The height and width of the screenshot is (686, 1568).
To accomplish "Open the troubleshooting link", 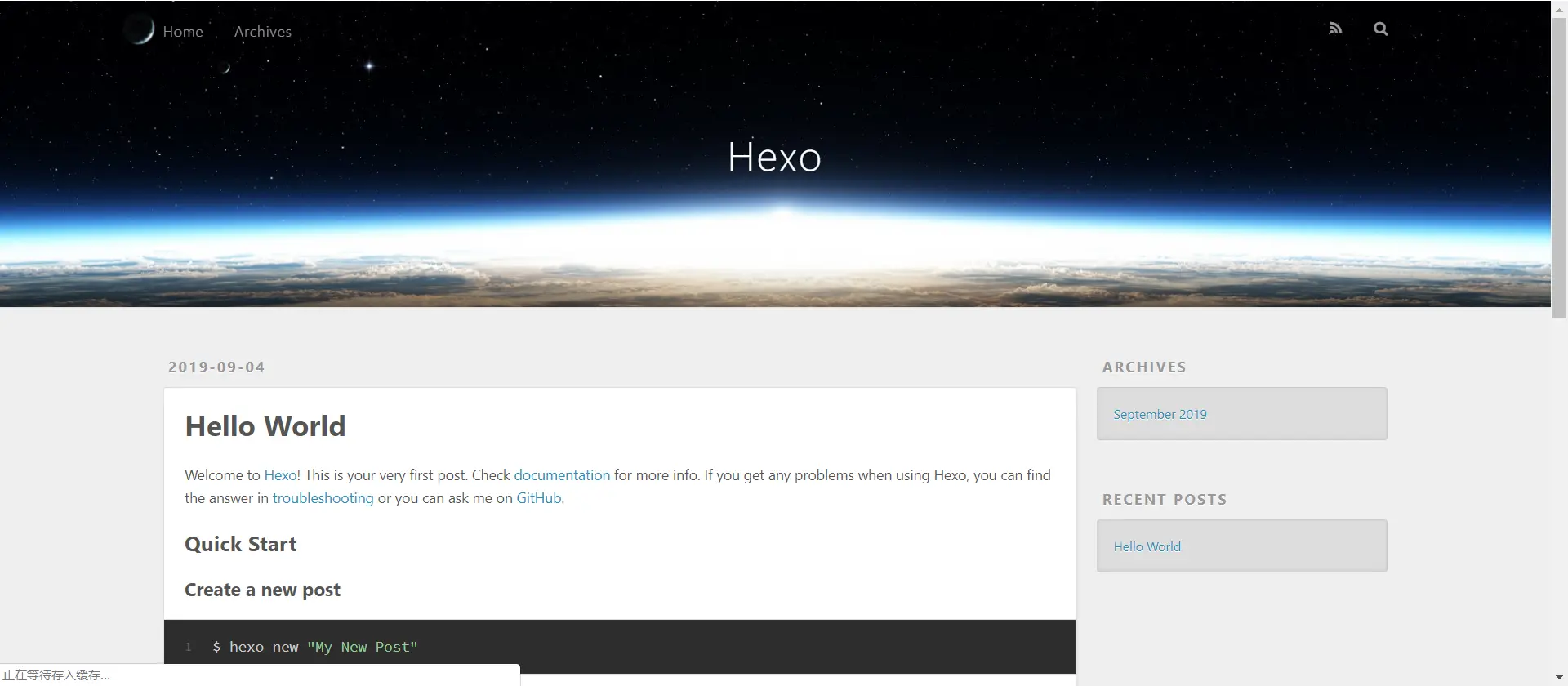I will click(323, 498).
